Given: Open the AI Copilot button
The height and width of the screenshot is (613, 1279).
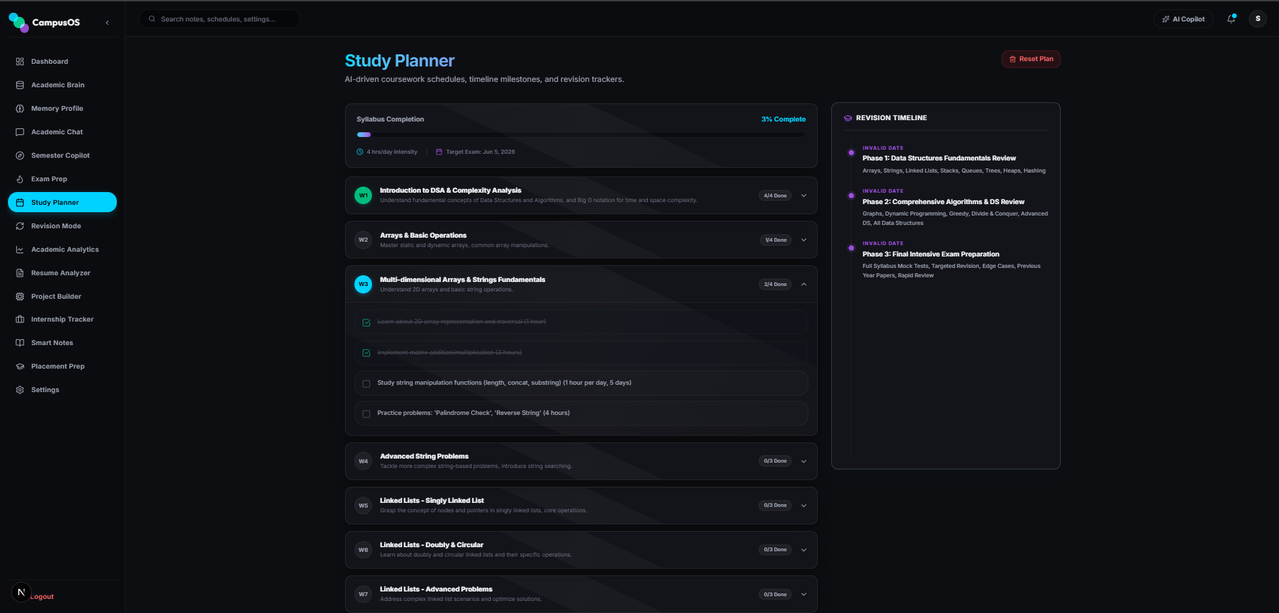Looking at the screenshot, I should 1183,19.
